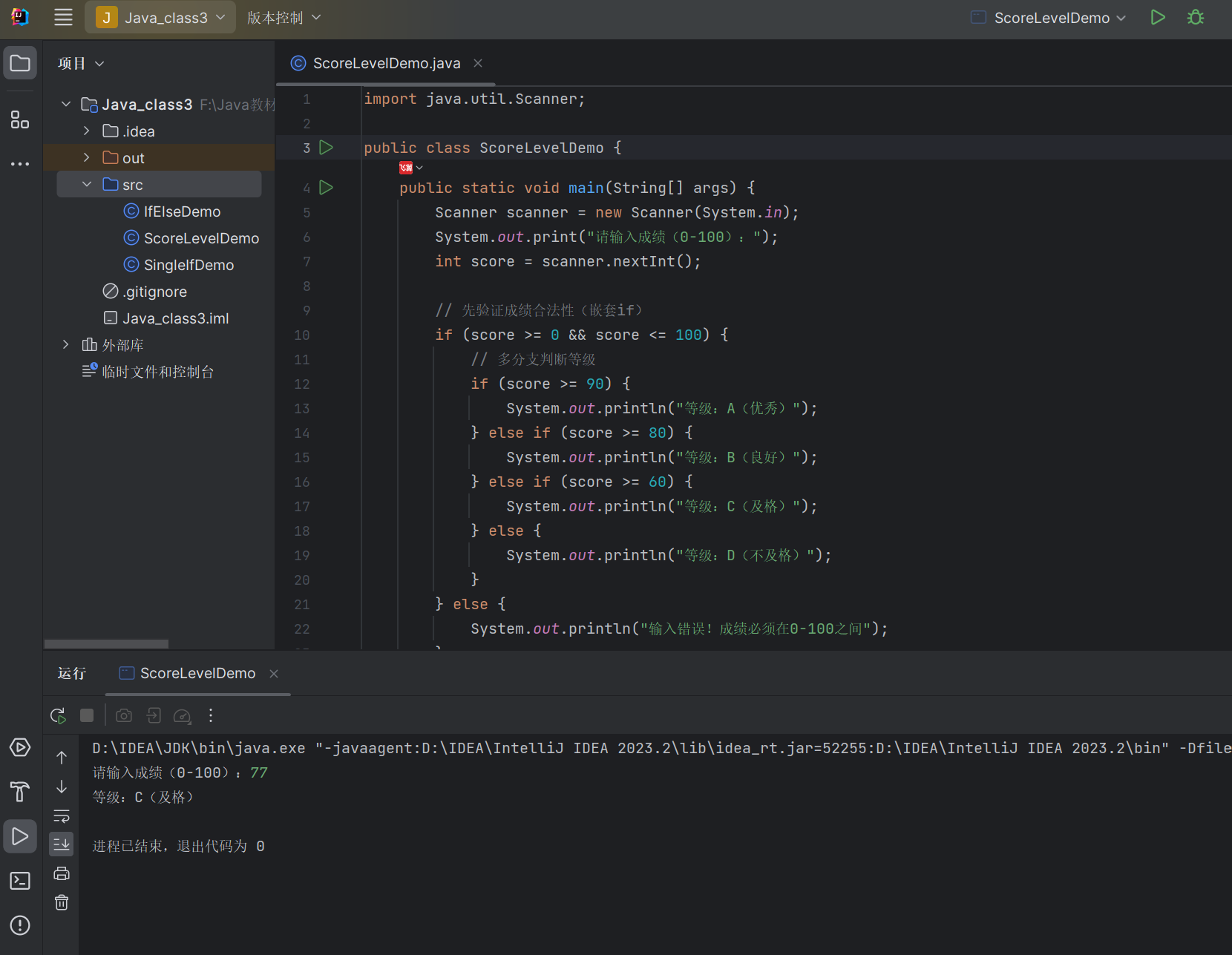Viewport: 1232px width, 955px height.
Task: Toggle the Project tool window folder icon
Action: click(20, 64)
